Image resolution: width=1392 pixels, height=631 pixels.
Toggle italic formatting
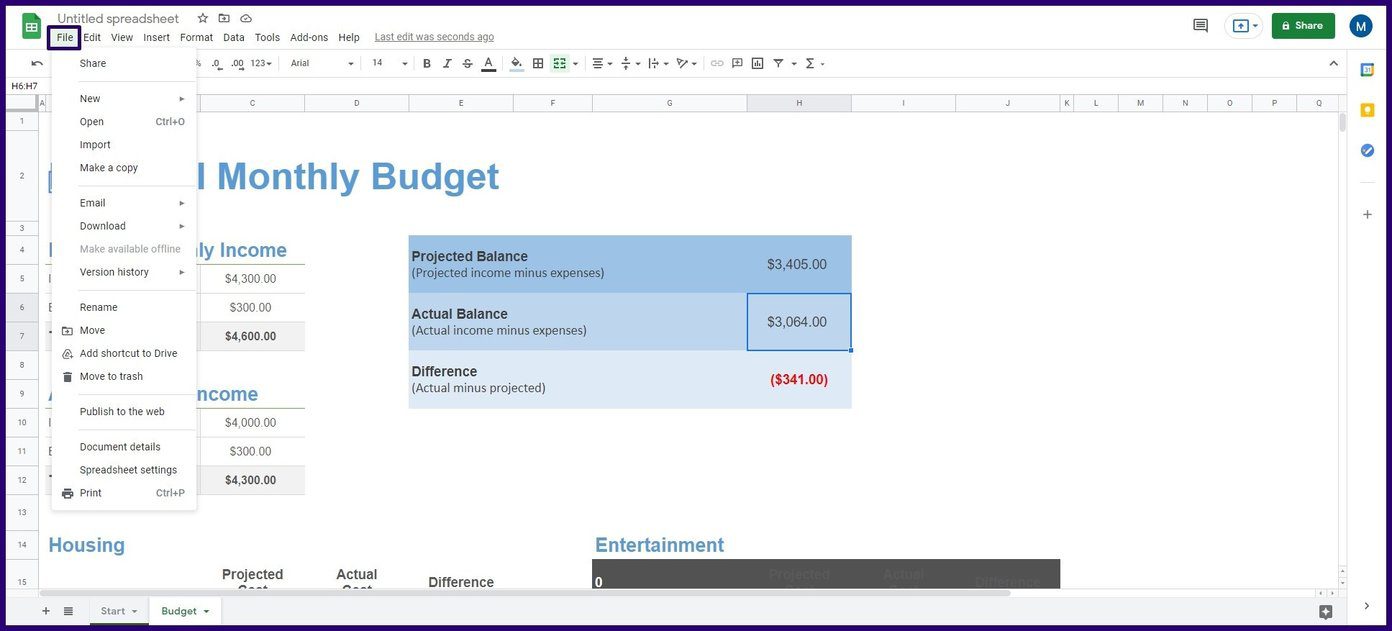click(447, 63)
